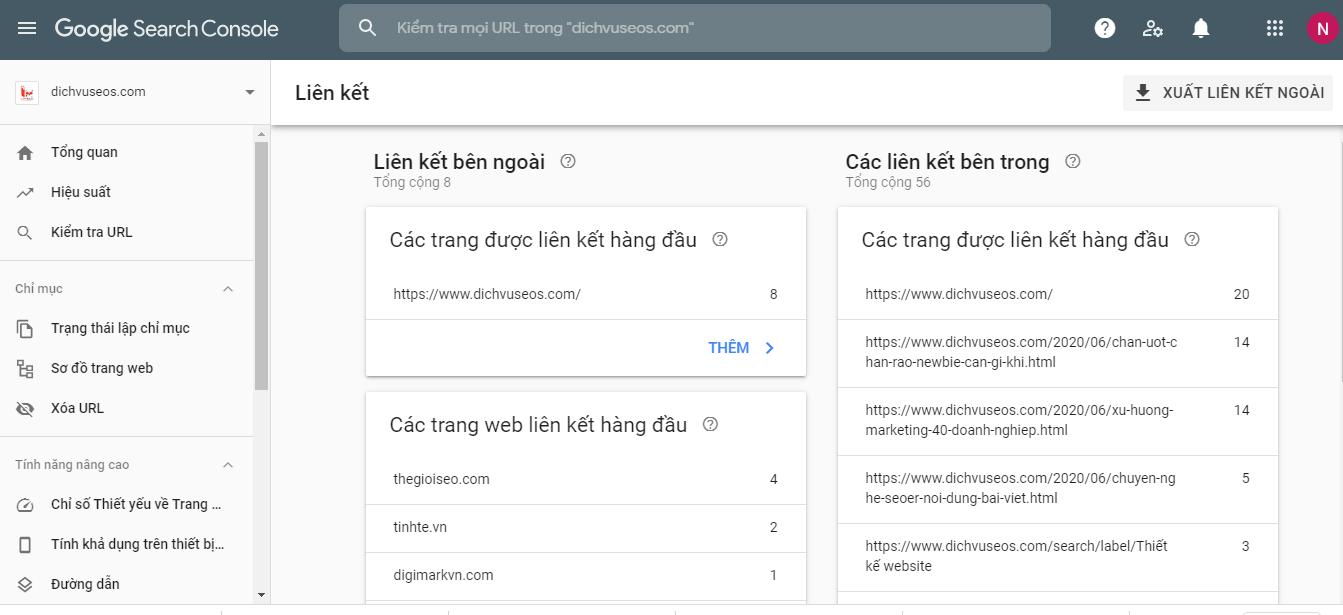Open the account avatar N
This screenshot has width=1343, height=615.
(1323, 28)
